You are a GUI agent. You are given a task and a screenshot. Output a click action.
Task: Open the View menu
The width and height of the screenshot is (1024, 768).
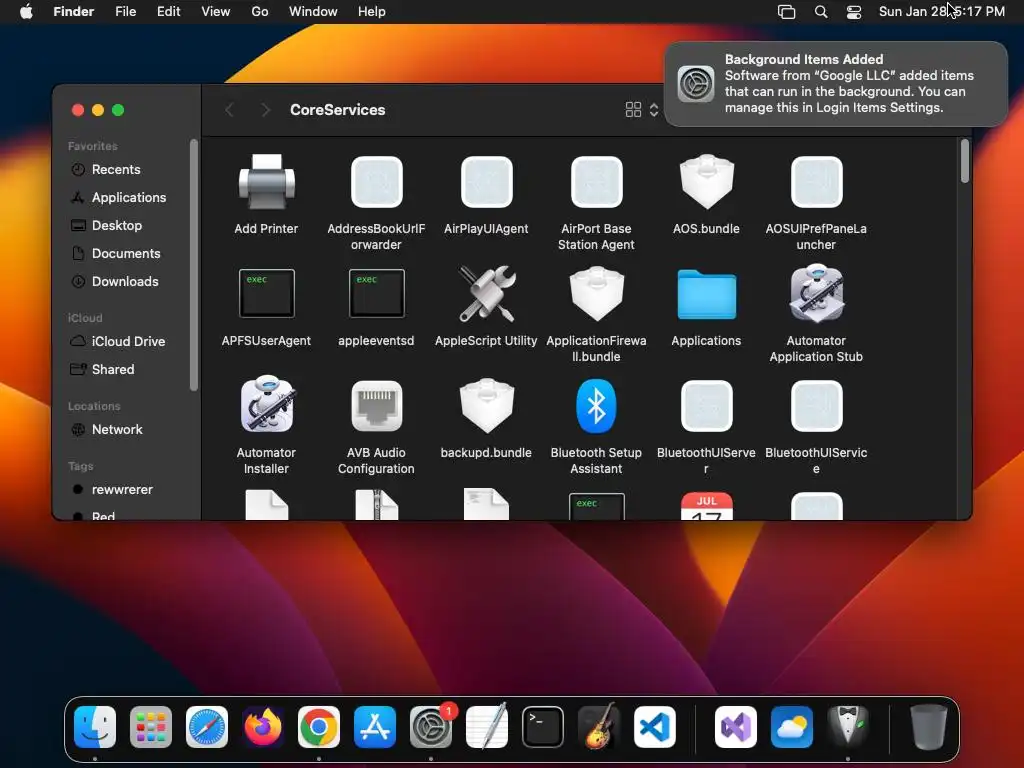click(216, 12)
